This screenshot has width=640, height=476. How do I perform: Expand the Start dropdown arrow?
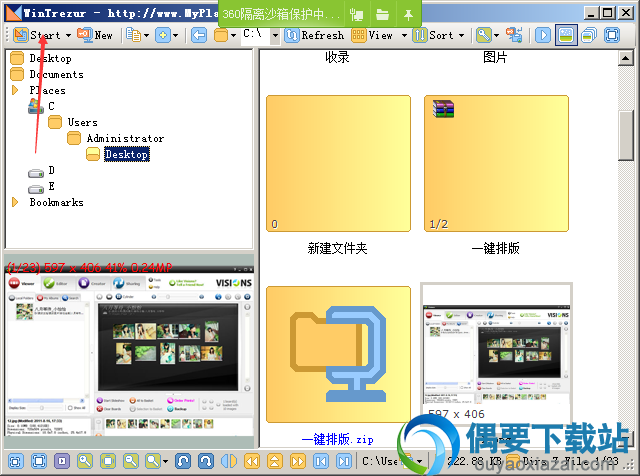[x=68, y=36]
